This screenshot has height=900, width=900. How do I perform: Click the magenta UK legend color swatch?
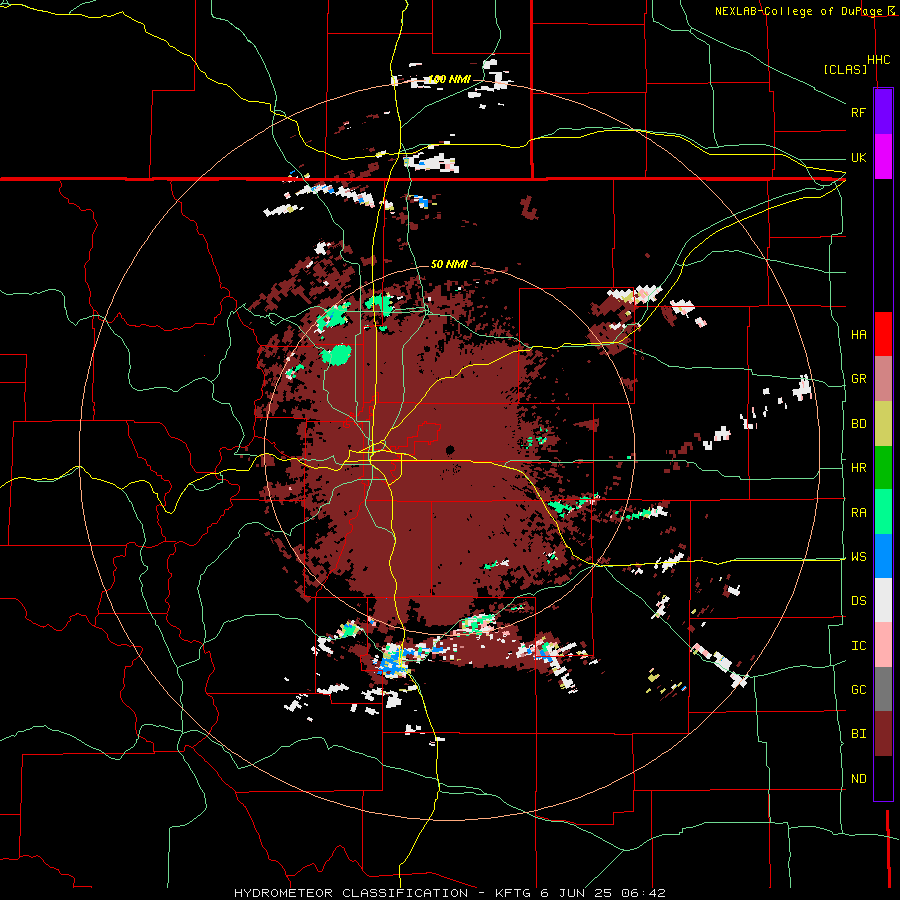pos(883,157)
